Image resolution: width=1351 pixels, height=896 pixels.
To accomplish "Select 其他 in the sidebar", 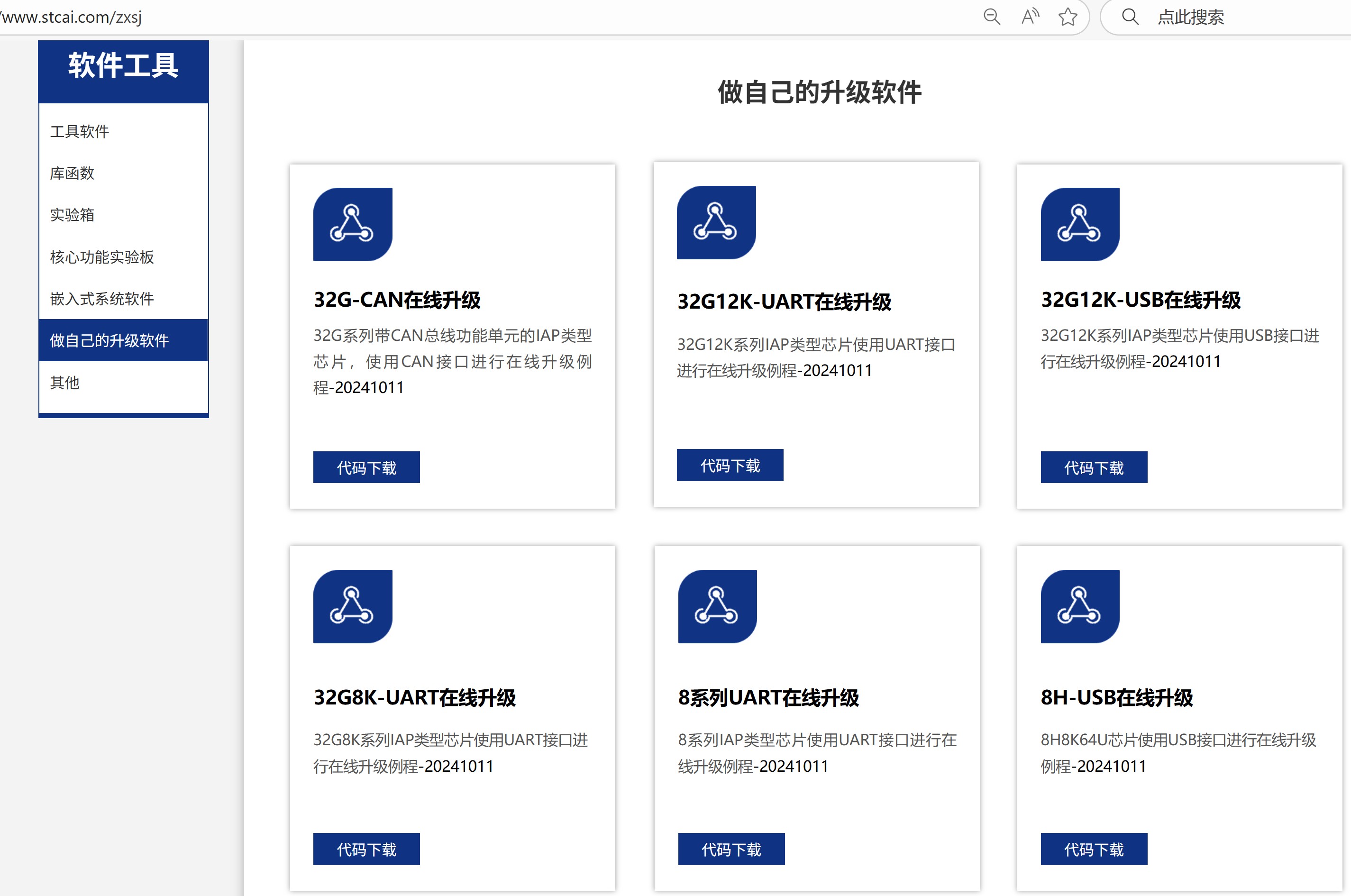I will pyautogui.click(x=64, y=384).
